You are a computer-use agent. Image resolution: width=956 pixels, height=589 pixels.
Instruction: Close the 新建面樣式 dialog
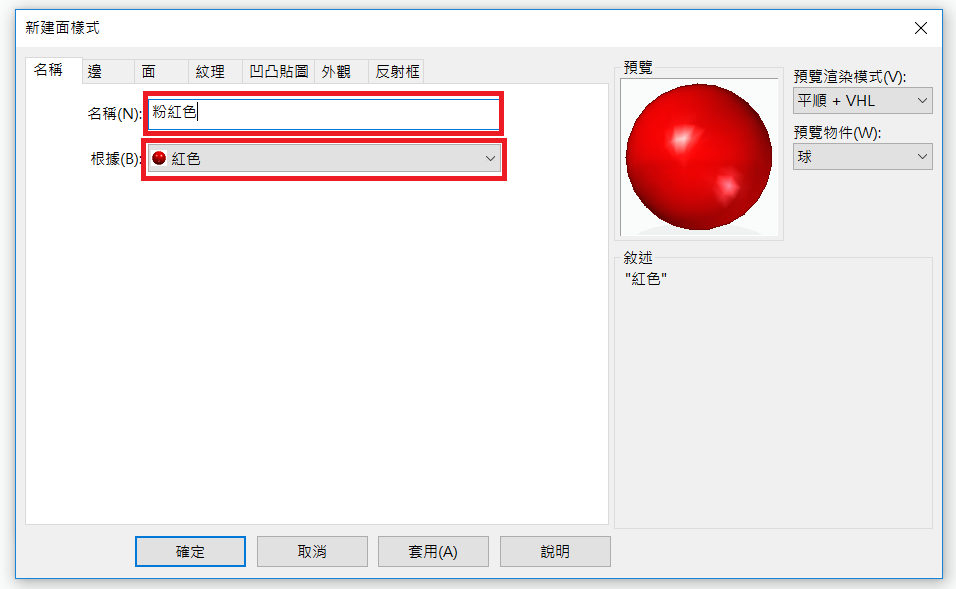(921, 28)
